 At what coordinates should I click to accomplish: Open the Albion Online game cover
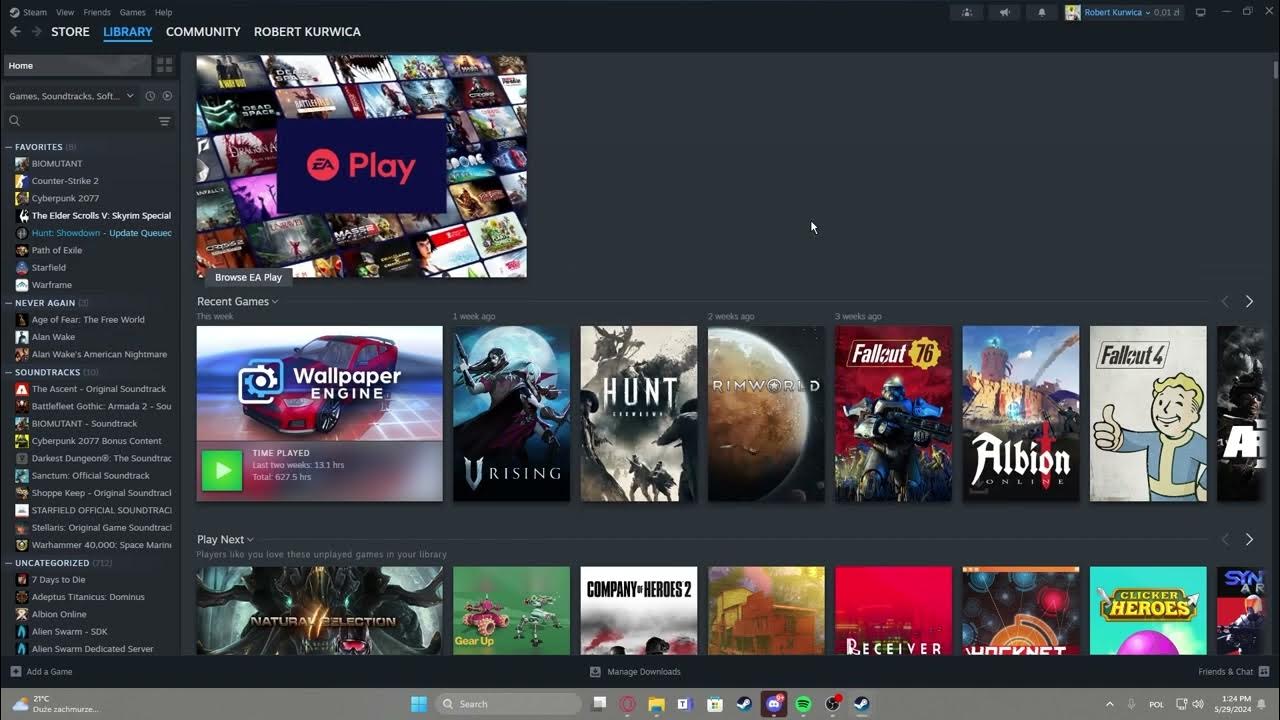point(1021,413)
